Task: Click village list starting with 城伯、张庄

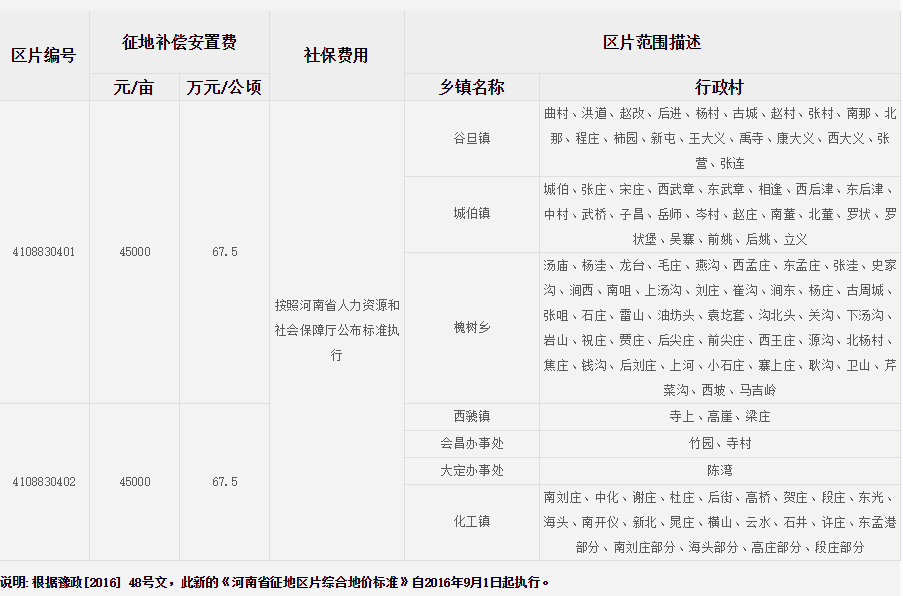Action: click(x=720, y=214)
